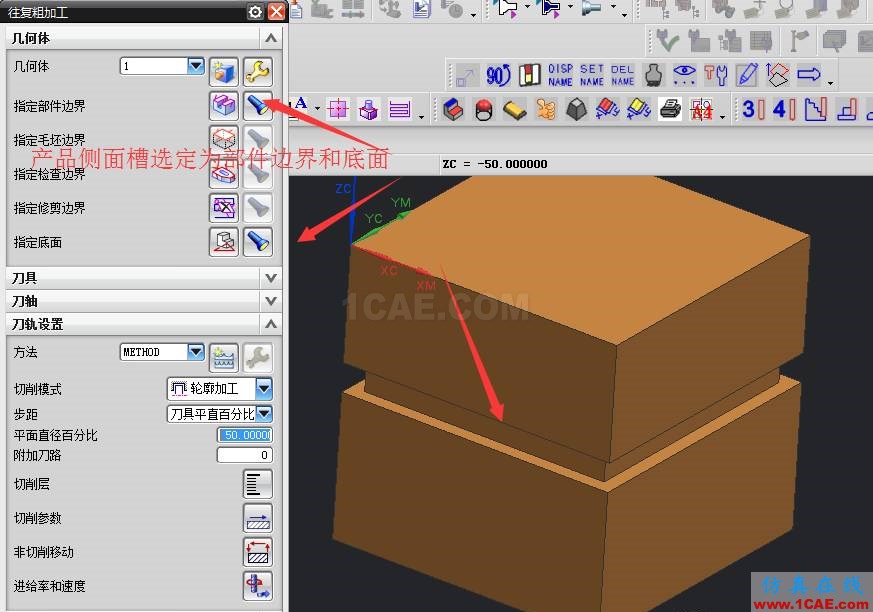Open the 方法 METHOD dropdown
The image size is (873, 612).
[195, 352]
